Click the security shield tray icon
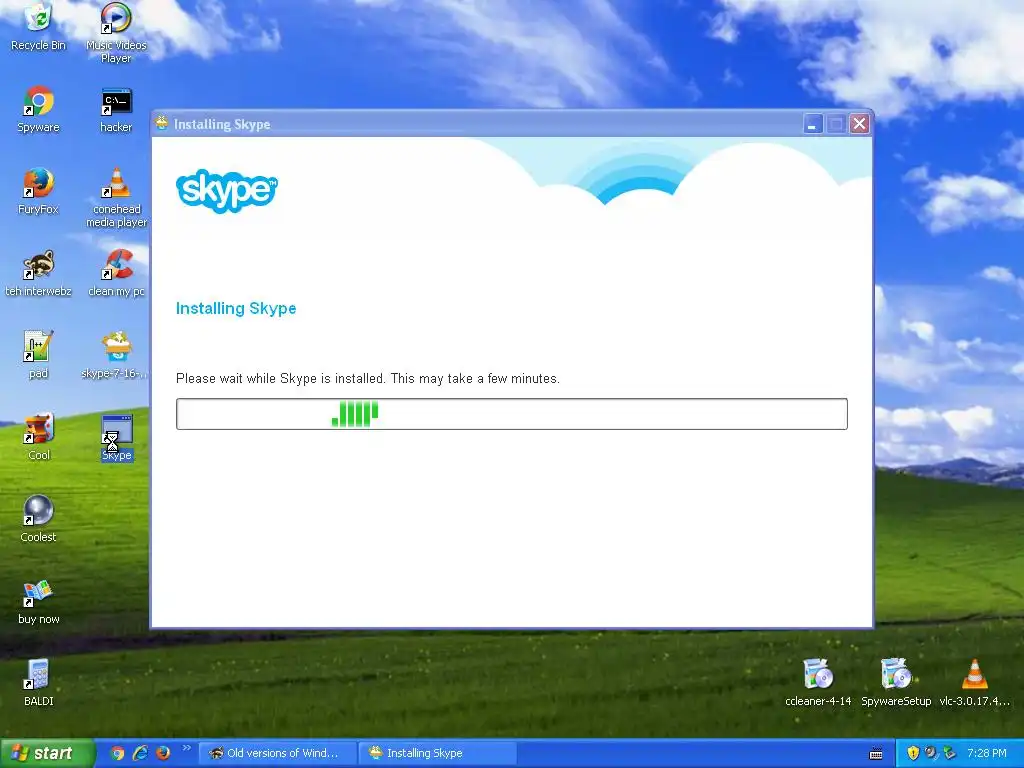Image resolution: width=1024 pixels, height=768 pixels. tap(913, 753)
